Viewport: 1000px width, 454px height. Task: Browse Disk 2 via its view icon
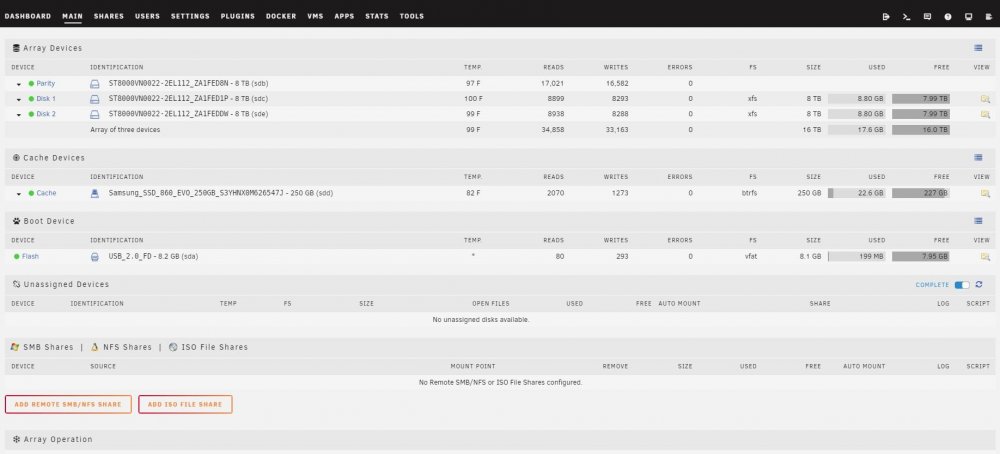point(985,114)
